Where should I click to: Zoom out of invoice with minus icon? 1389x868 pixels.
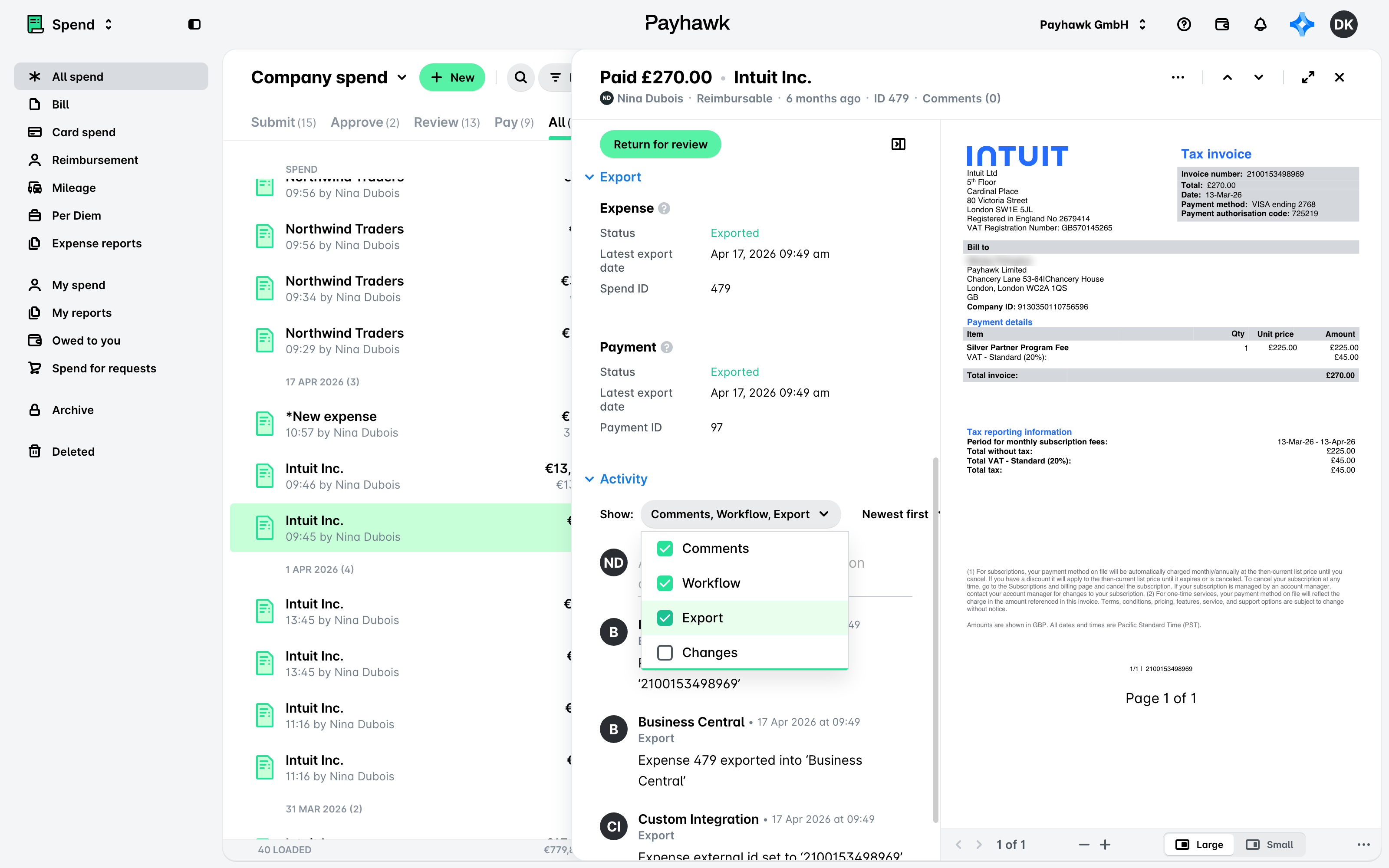pyautogui.click(x=1084, y=845)
